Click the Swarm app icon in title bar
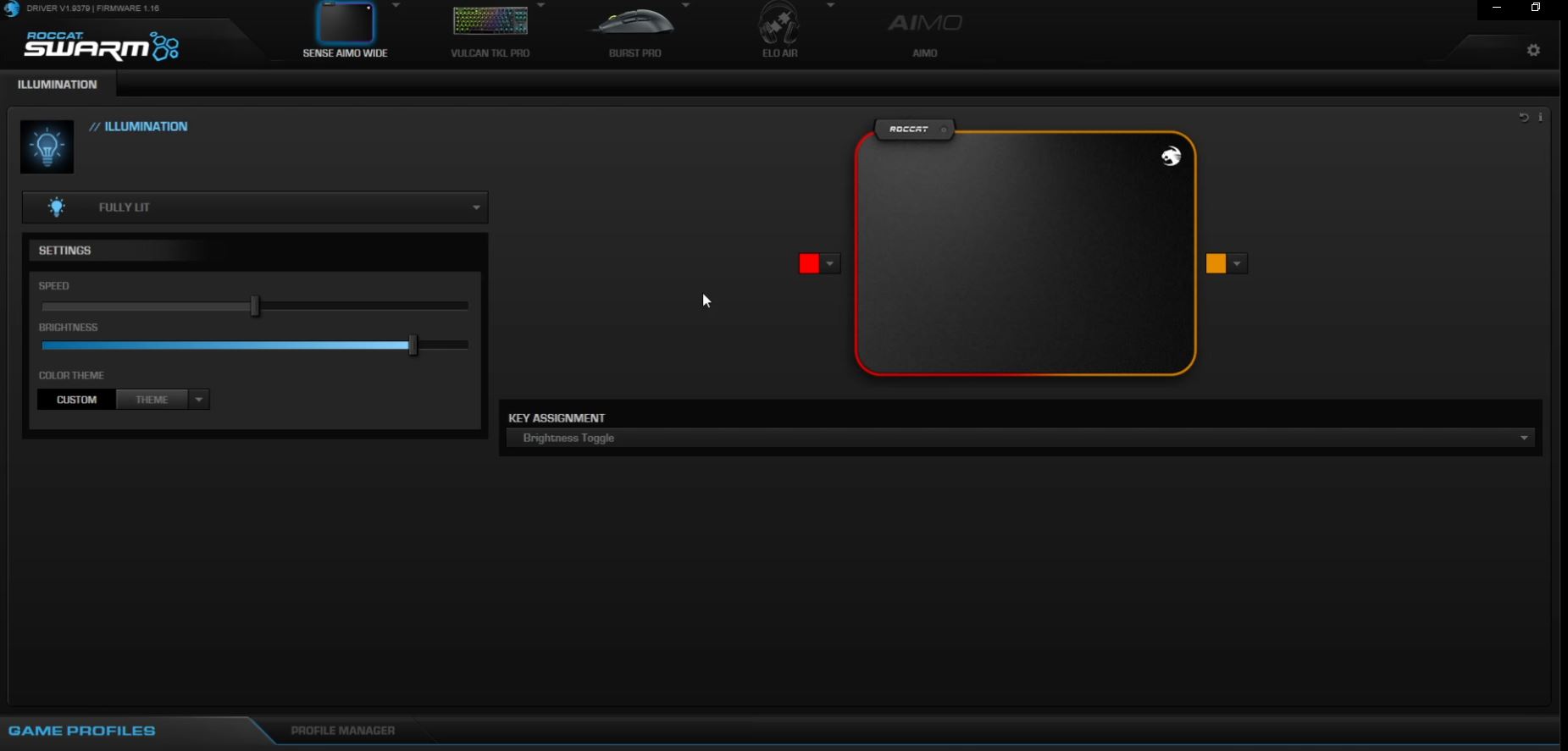This screenshot has width=1568, height=751. tap(11, 8)
